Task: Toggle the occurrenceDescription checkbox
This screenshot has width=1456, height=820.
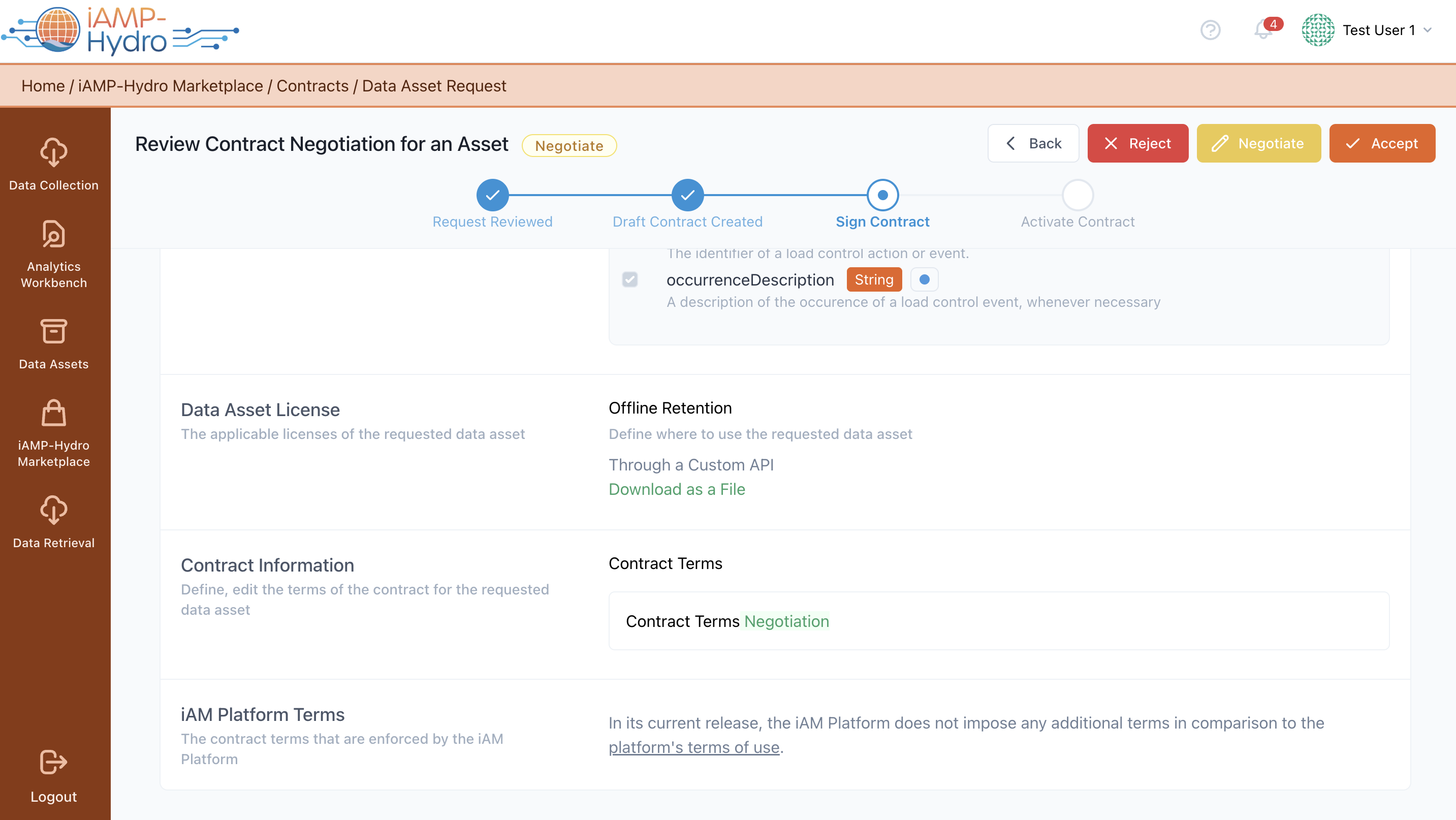Action: 629,280
